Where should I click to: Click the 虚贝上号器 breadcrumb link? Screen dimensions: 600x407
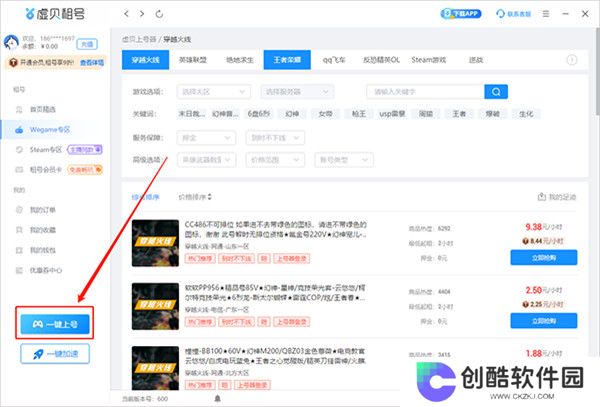click(x=139, y=39)
